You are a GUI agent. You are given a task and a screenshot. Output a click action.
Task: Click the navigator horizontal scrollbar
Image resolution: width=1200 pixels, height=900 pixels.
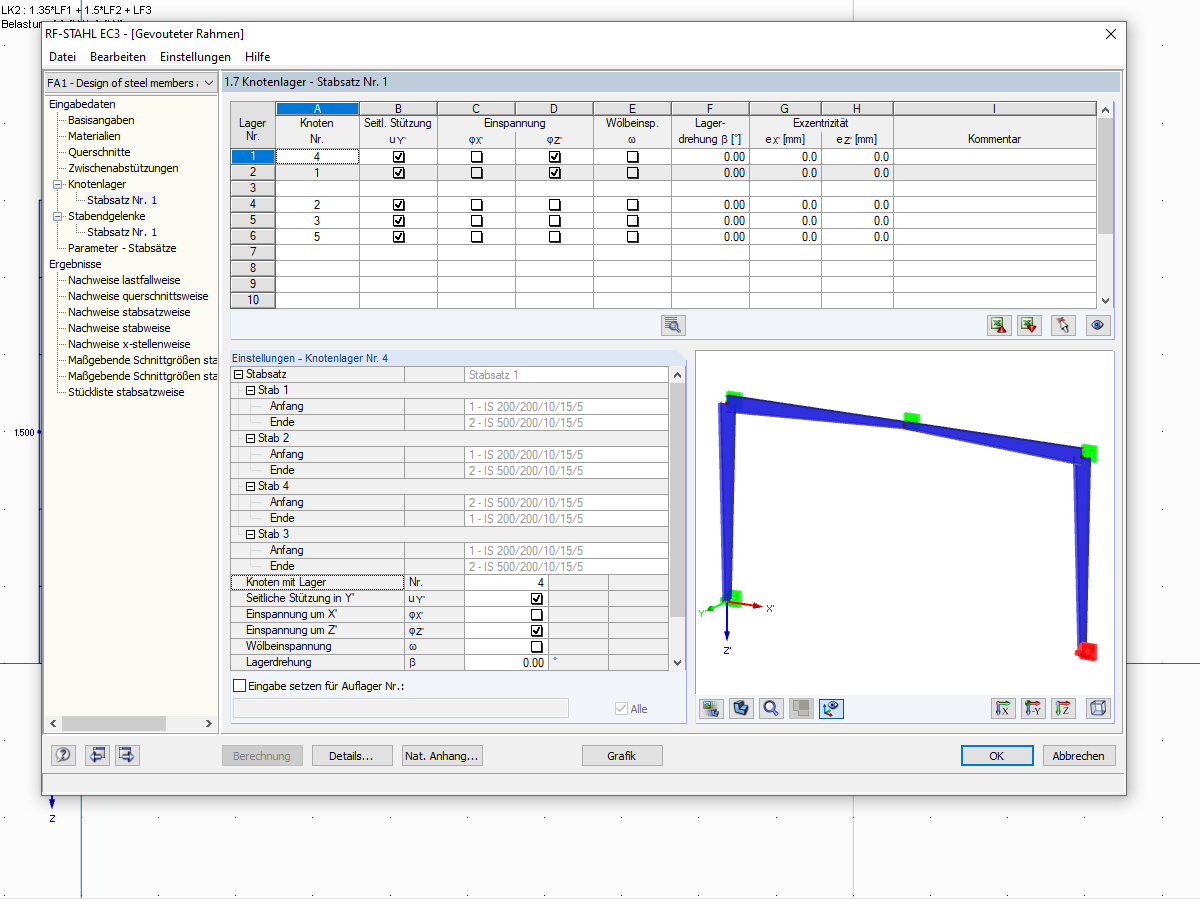[131, 723]
